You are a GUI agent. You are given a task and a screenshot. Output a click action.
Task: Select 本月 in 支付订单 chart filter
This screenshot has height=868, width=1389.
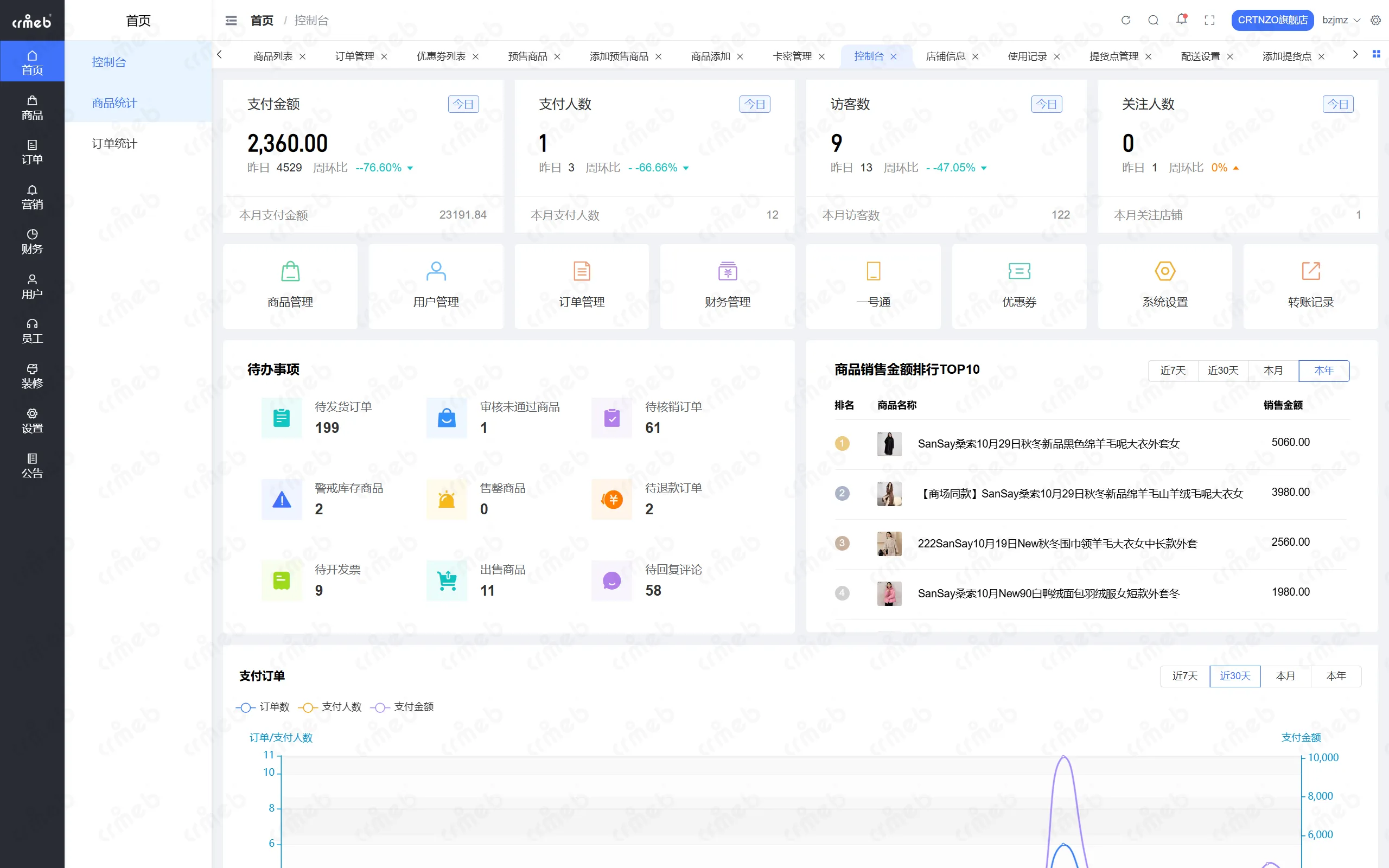coord(1285,676)
